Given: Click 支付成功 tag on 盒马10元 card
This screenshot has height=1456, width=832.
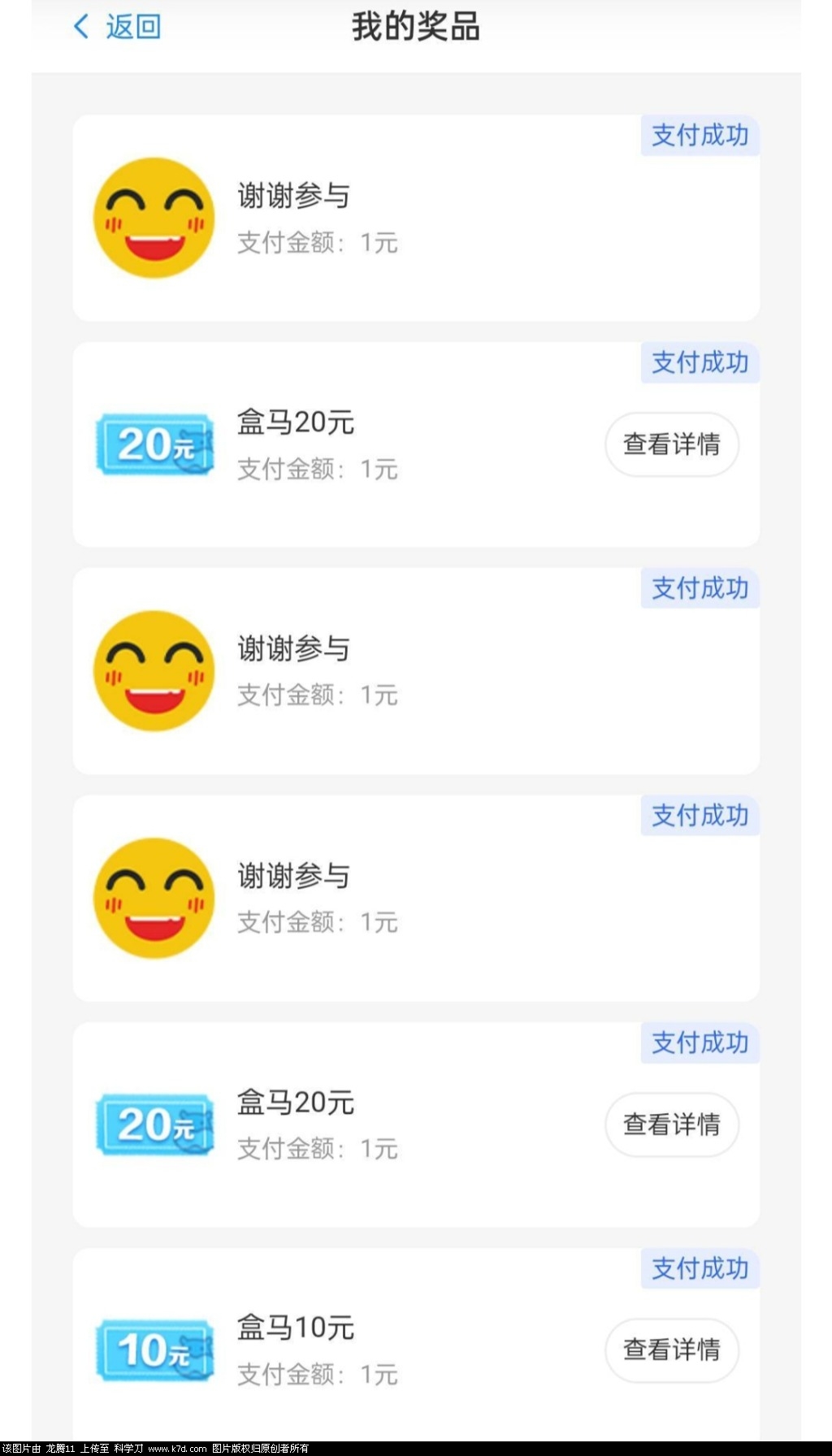Looking at the screenshot, I should tap(700, 1268).
